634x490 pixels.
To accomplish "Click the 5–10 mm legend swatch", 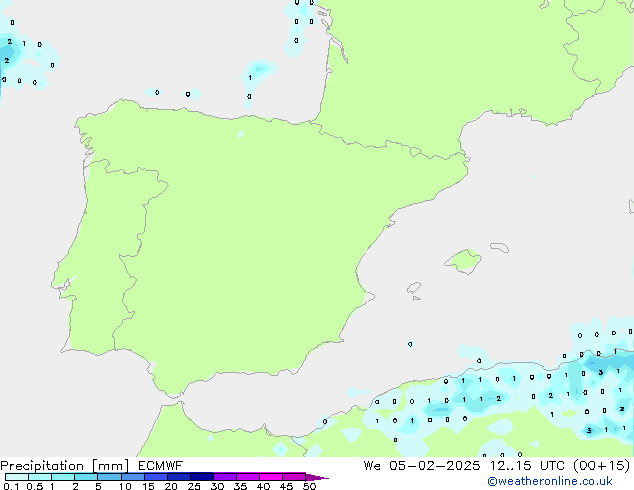I will 109,477.
